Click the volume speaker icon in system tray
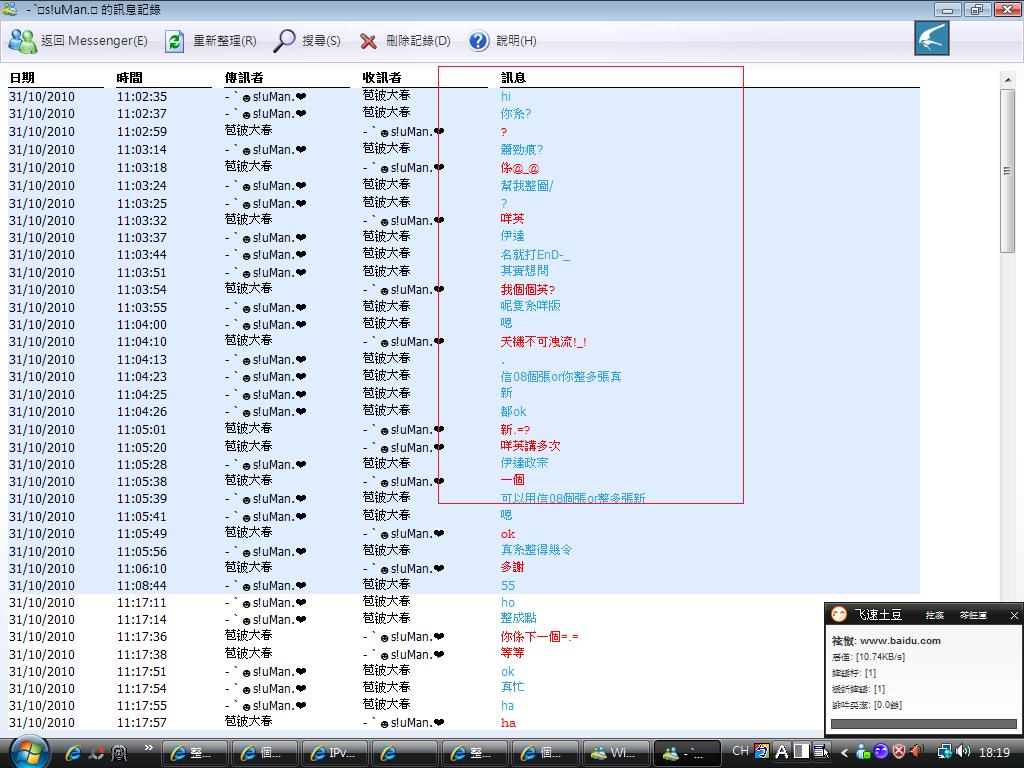The image size is (1024, 768). (963, 751)
